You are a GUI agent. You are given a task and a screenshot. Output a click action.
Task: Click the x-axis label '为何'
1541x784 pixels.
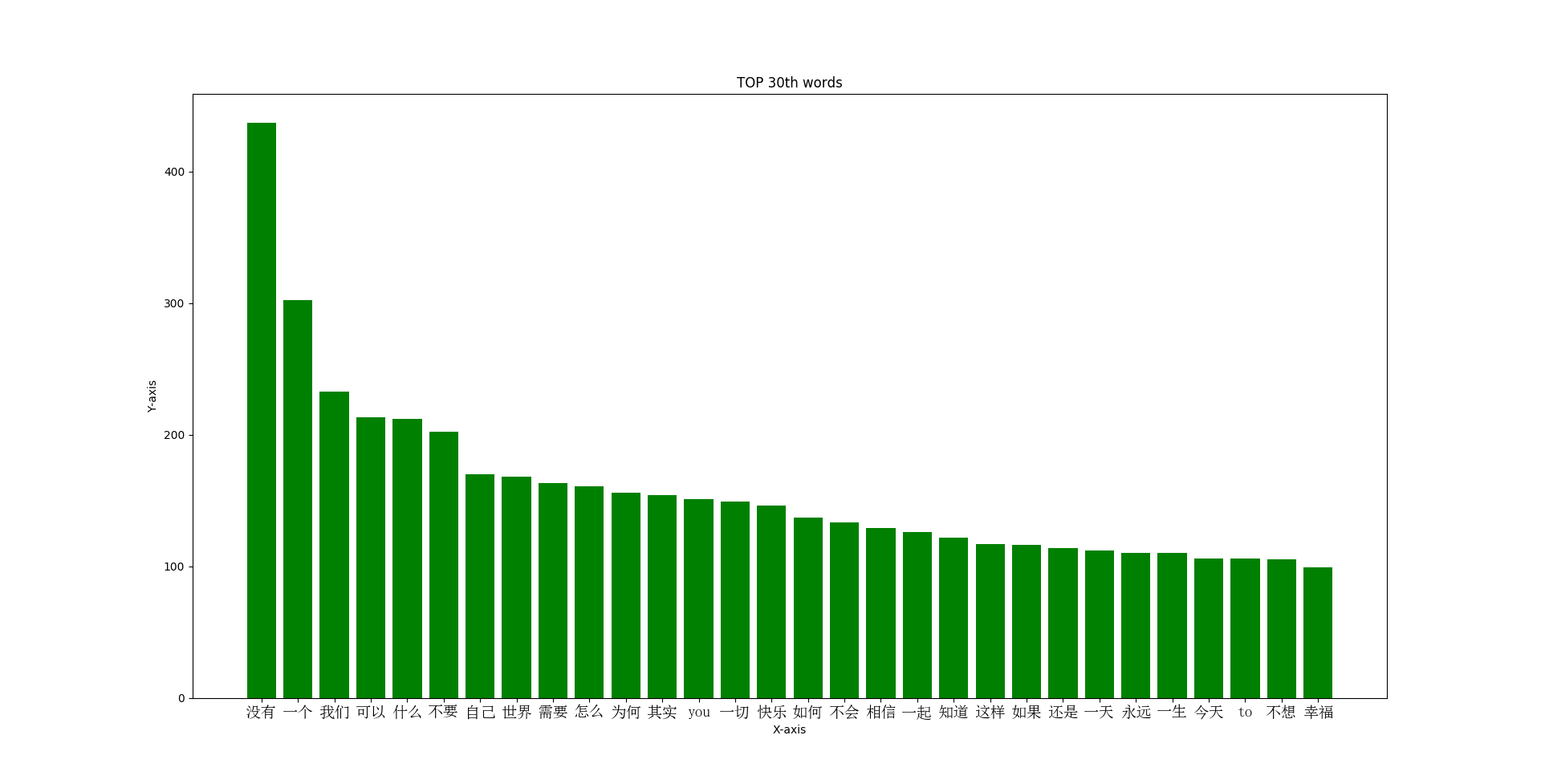[x=625, y=712]
